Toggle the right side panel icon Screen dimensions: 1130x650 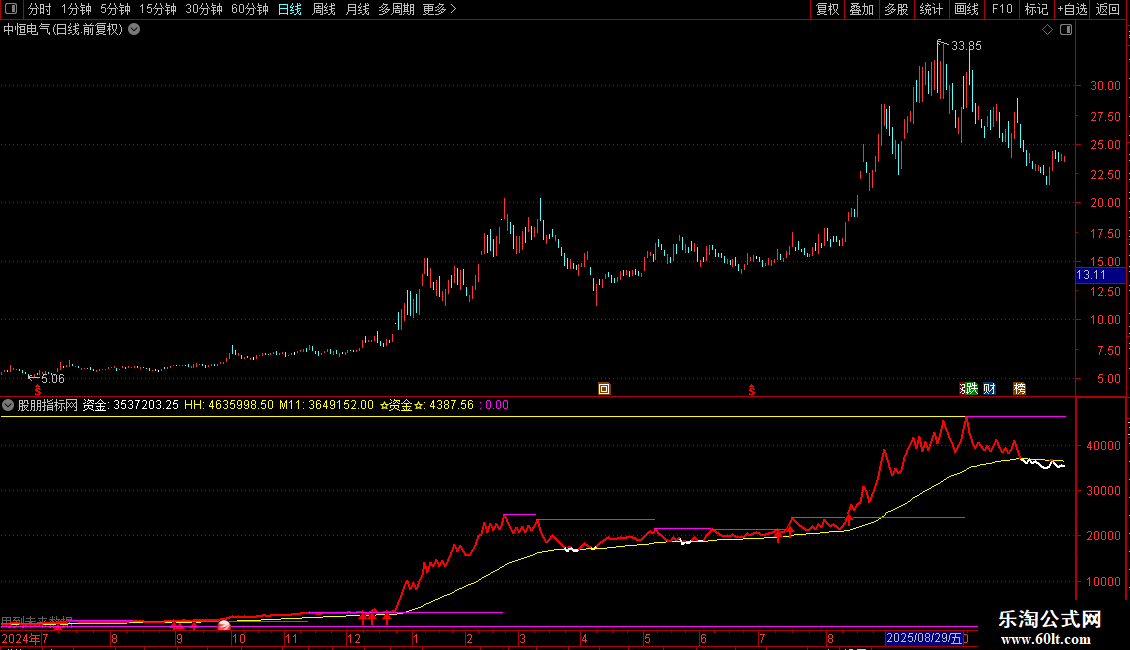coord(1066,30)
